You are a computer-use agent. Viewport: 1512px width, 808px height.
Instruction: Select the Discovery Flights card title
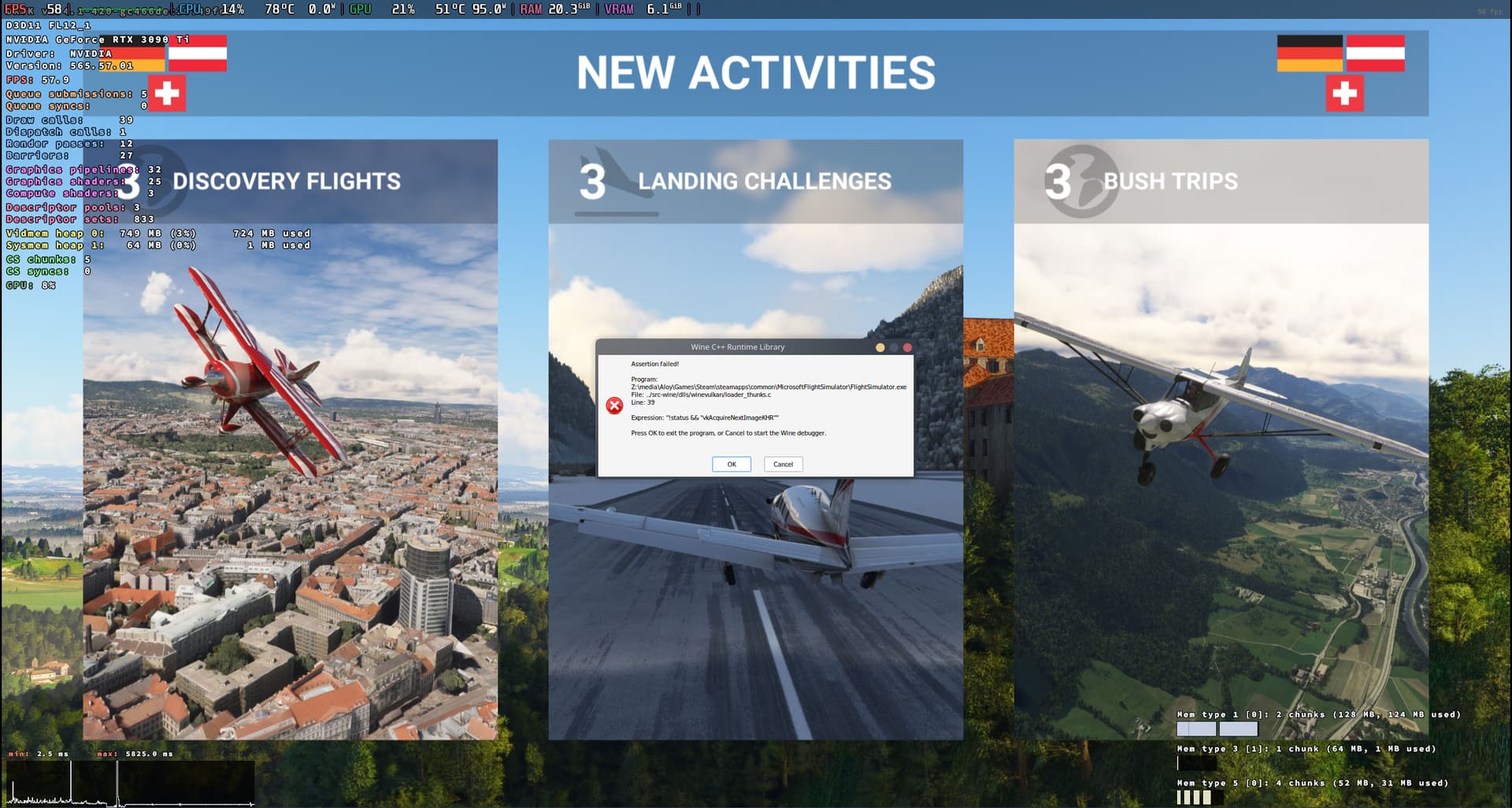287,182
